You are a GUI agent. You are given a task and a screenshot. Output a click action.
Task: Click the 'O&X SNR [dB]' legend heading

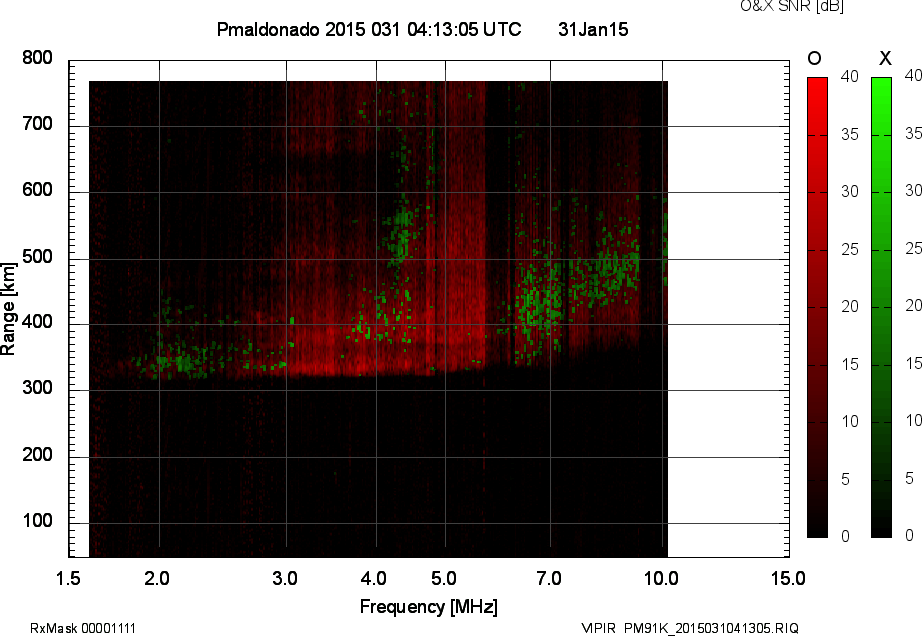tap(791, 6)
